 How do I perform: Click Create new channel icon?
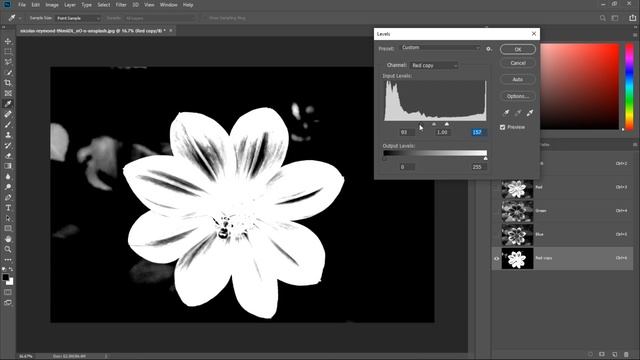tap(614, 354)
